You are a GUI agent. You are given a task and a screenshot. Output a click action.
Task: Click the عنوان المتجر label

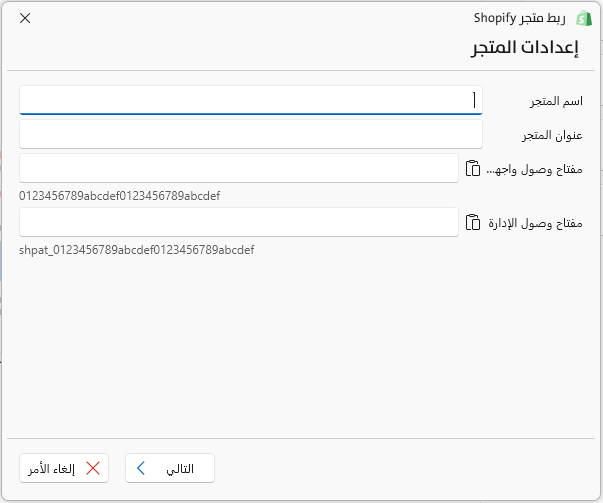point(552,135)
